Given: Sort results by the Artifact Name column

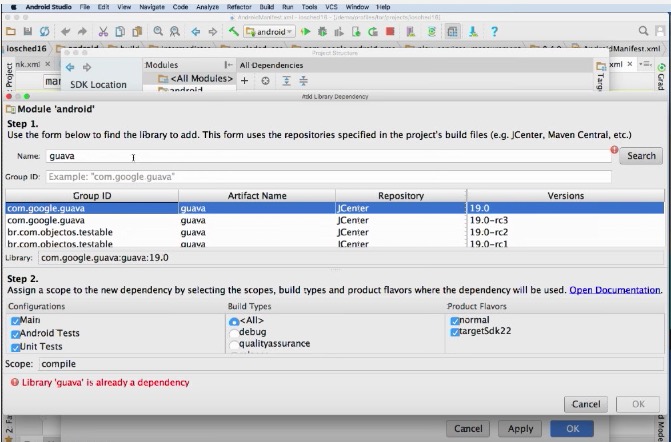Looking at the screenshot, I should pyautogui.click(x=257, y=196).
